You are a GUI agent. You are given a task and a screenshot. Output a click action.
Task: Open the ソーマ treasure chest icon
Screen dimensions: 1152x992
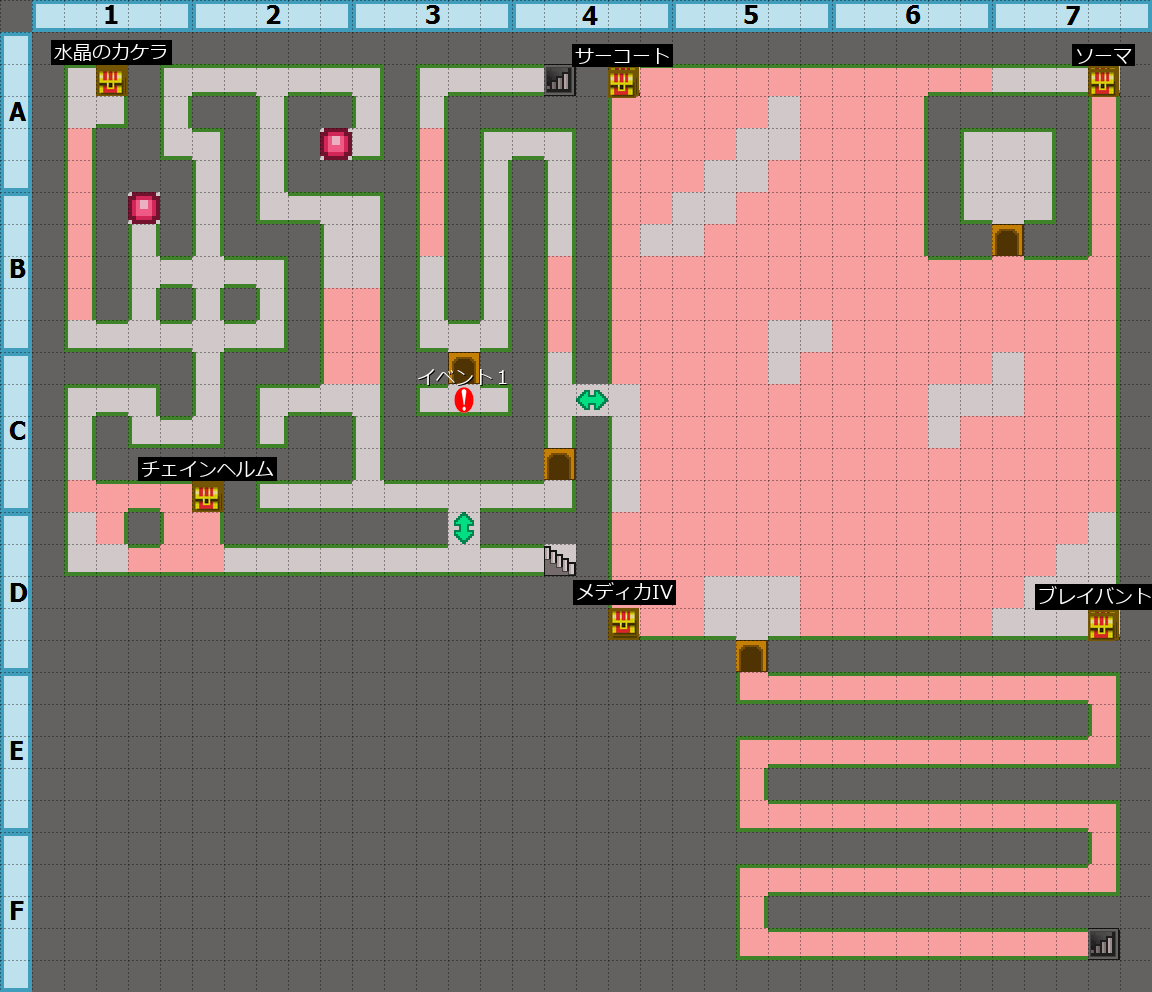tap(1102, 81)
